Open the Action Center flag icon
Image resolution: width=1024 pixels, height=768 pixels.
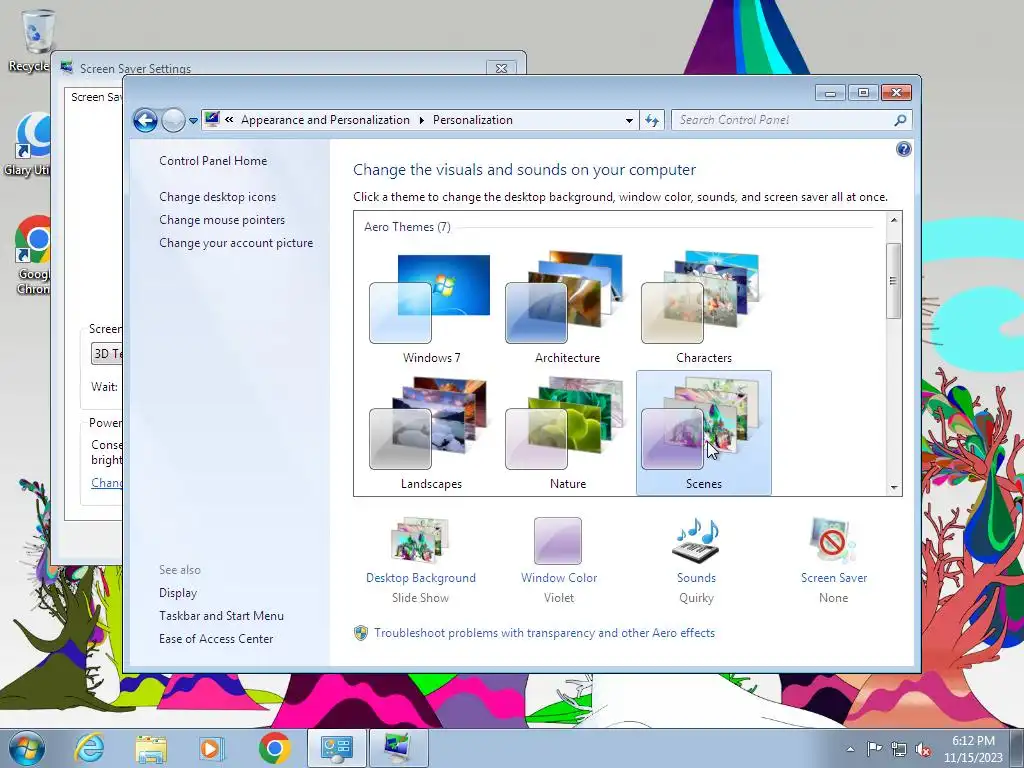click(874, 749)
